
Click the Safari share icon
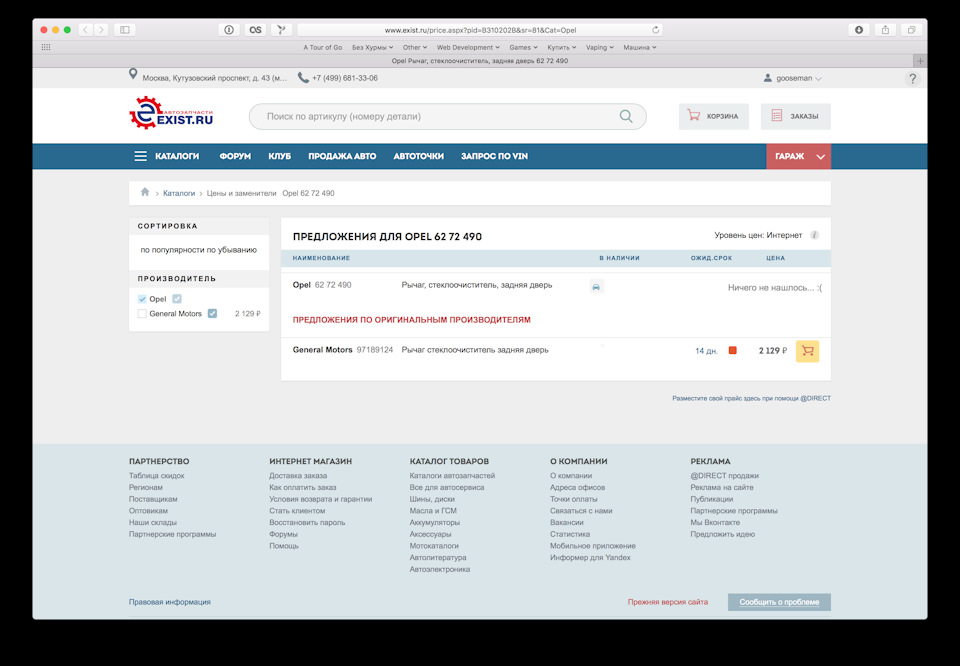pyautogui.click(x=885, y=29)
